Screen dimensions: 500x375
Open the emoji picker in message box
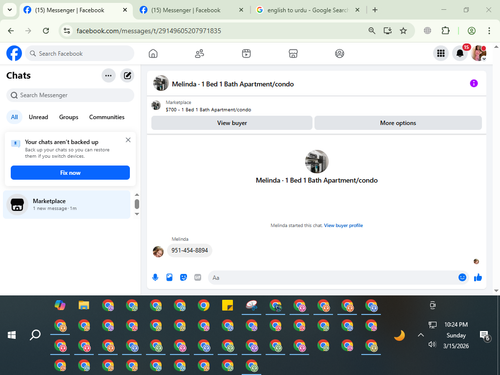462,277
